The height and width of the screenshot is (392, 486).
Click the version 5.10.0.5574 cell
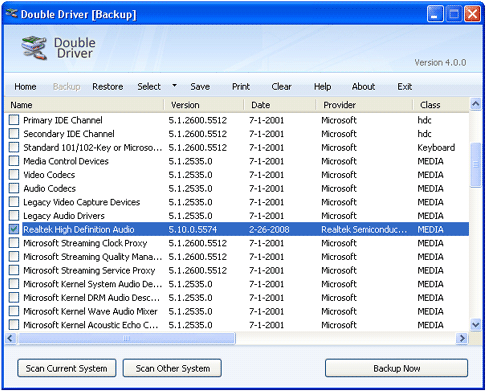[193, 229]
